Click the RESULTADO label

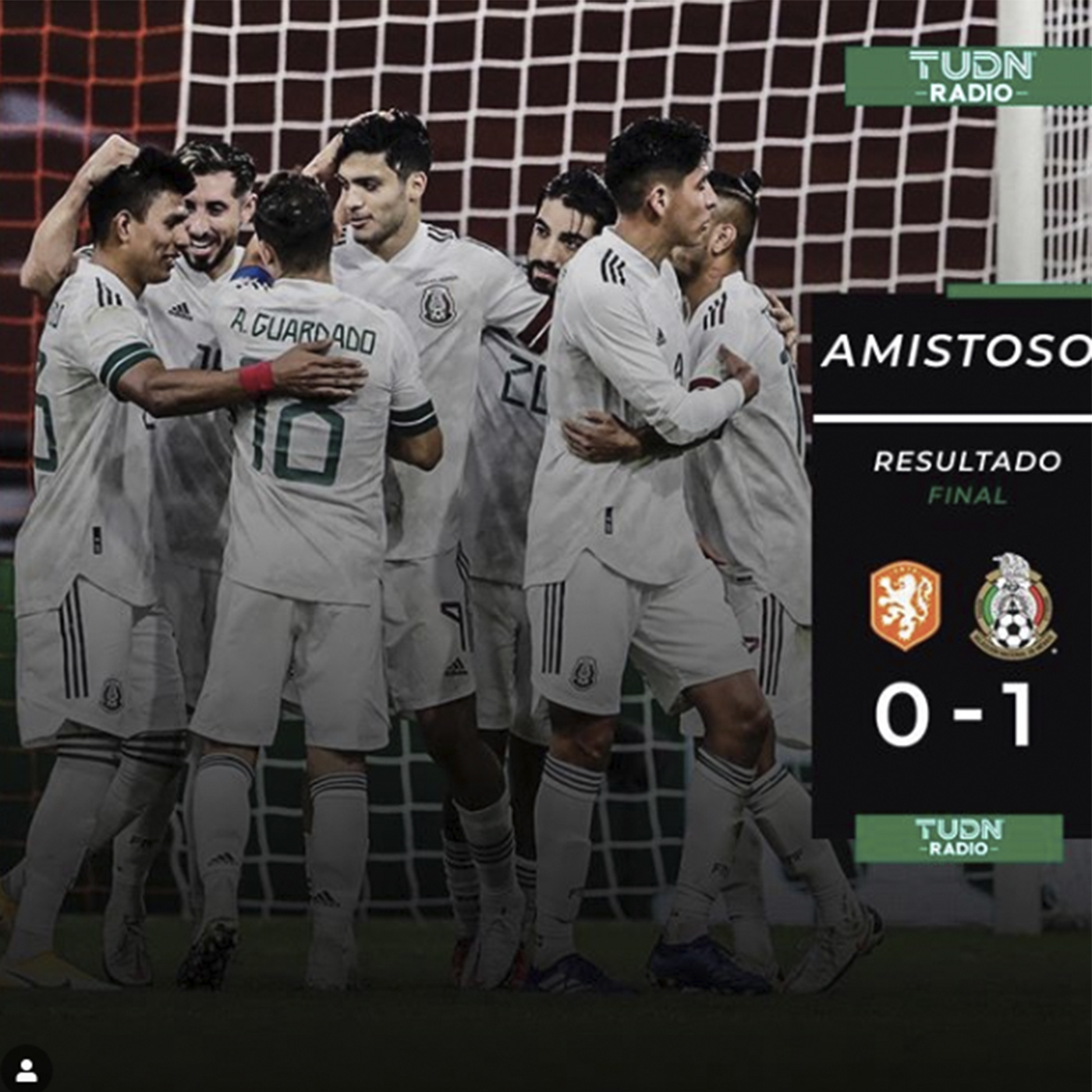tap(967, 461)
